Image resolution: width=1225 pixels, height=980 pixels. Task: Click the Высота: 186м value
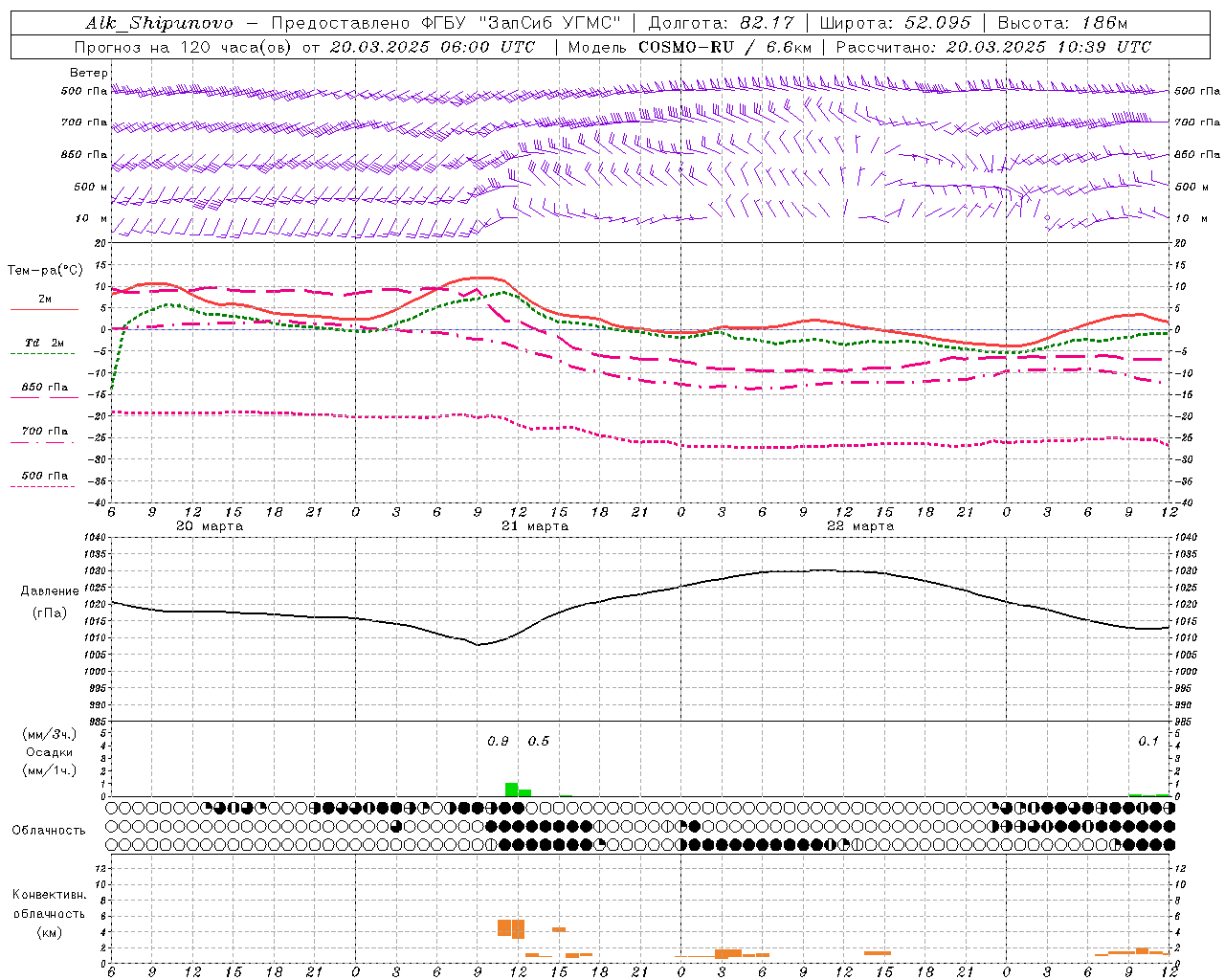(x=1062, y=23)
